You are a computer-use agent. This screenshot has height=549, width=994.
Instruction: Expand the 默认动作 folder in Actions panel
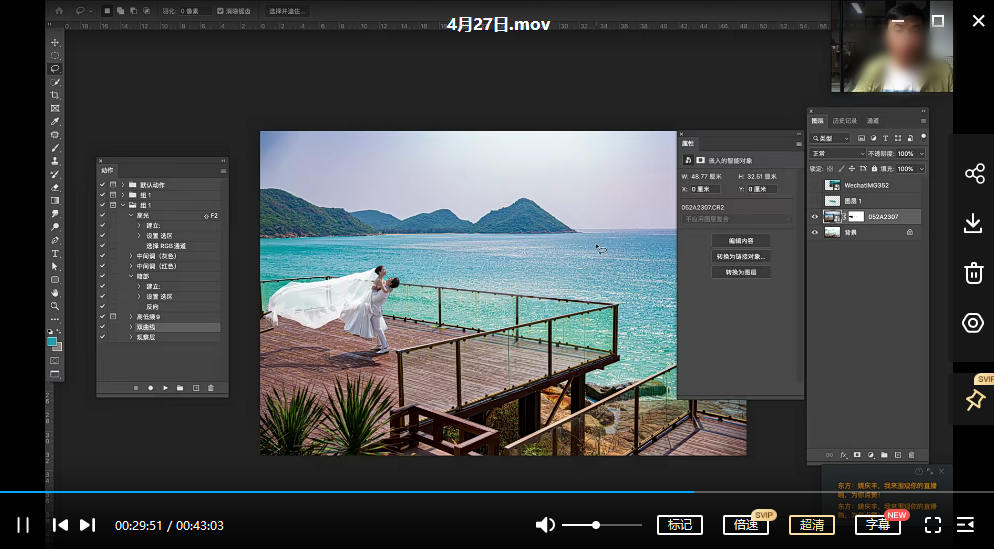124,185
